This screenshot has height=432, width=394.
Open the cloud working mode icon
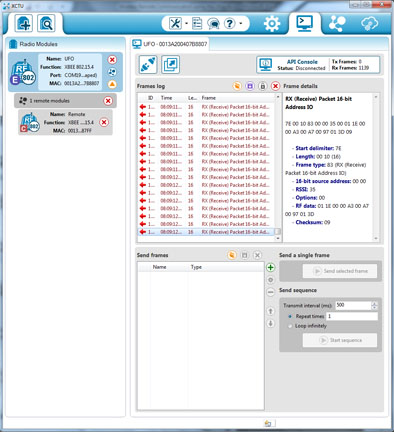369,24
